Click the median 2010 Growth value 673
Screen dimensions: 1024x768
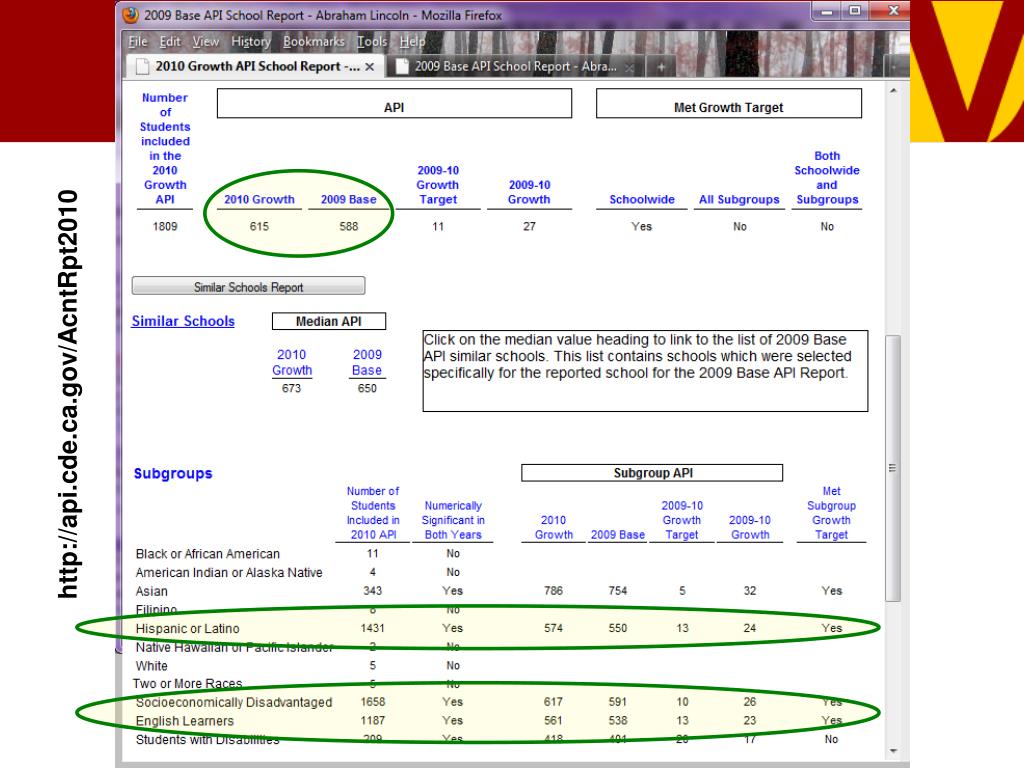[291, 389]
